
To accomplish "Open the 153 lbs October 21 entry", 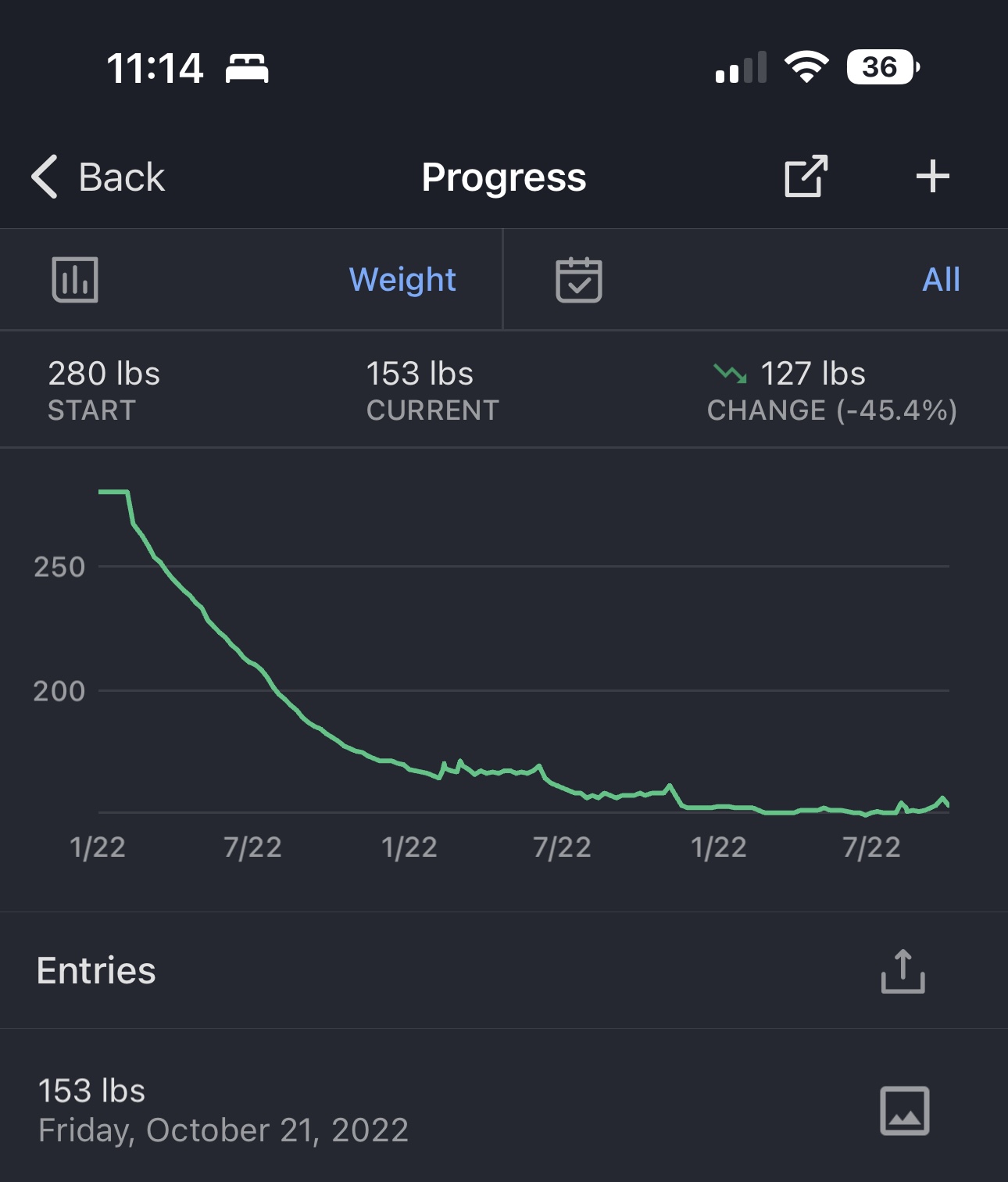I will [x=504, y=1110].
